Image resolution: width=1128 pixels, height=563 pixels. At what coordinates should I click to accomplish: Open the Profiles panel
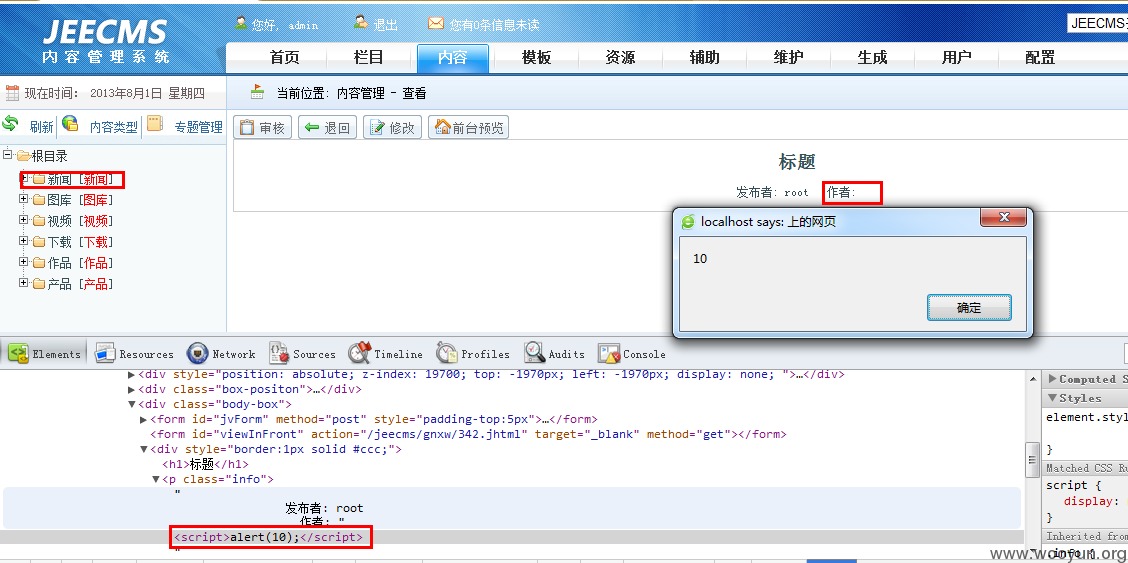[473, 354]
